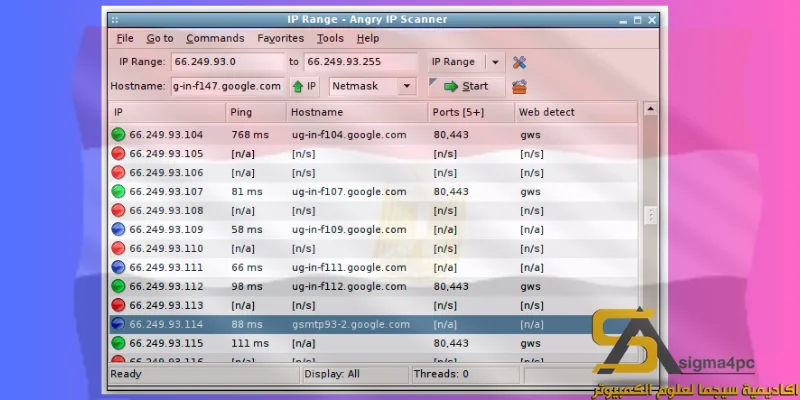The image size is (800, 400).
Task: Open the Favorites menu
Action: pos(281,38)
